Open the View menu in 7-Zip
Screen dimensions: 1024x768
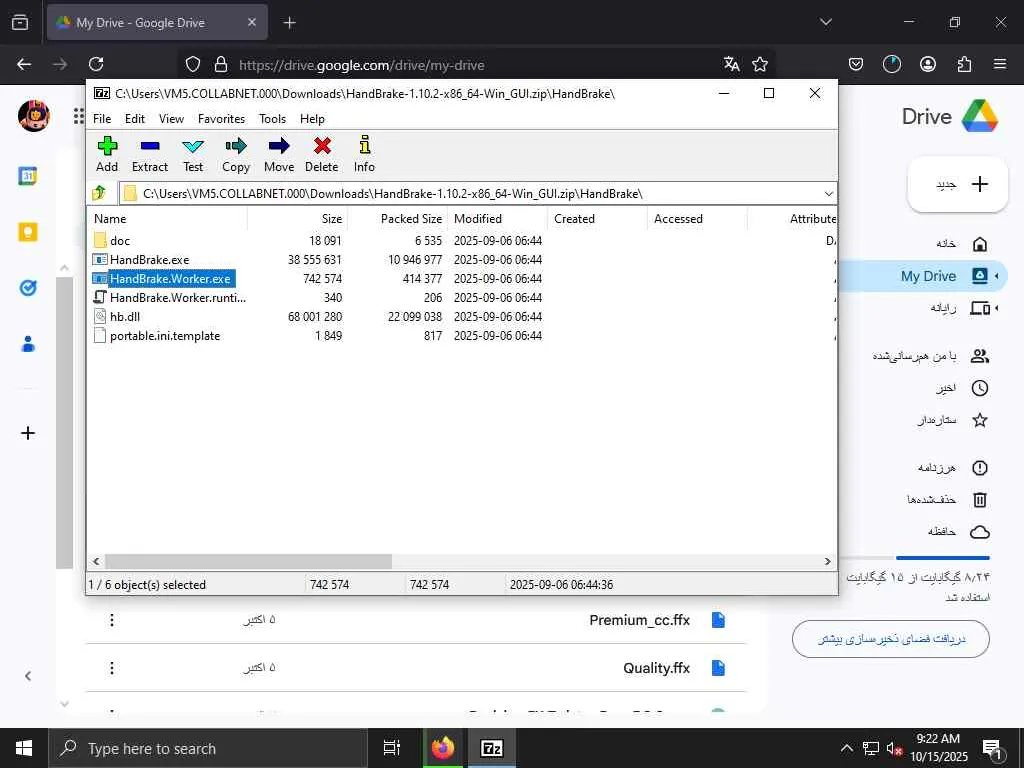coord(171,119)
